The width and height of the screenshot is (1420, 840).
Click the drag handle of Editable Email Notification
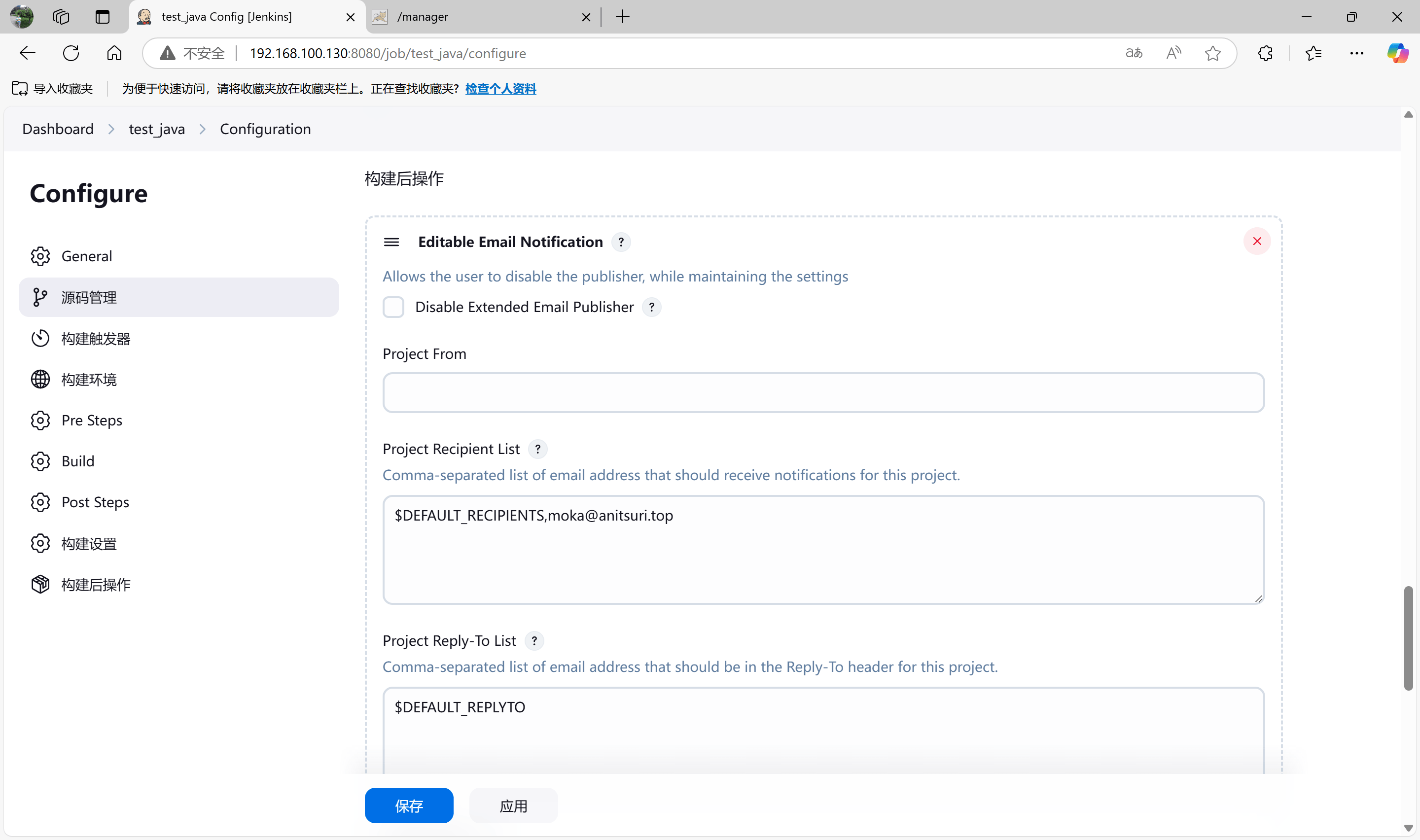pos(391,242)
